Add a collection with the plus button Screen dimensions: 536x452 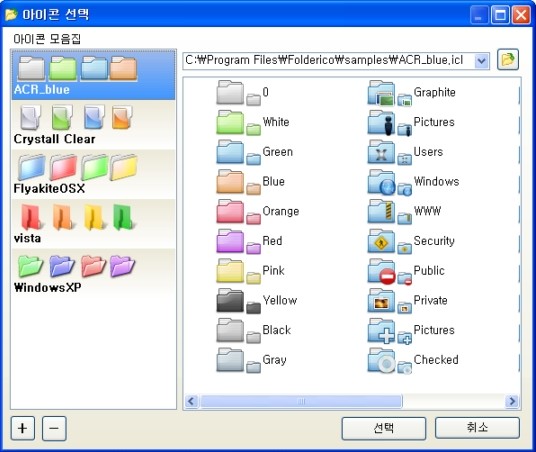click(23, 428)
